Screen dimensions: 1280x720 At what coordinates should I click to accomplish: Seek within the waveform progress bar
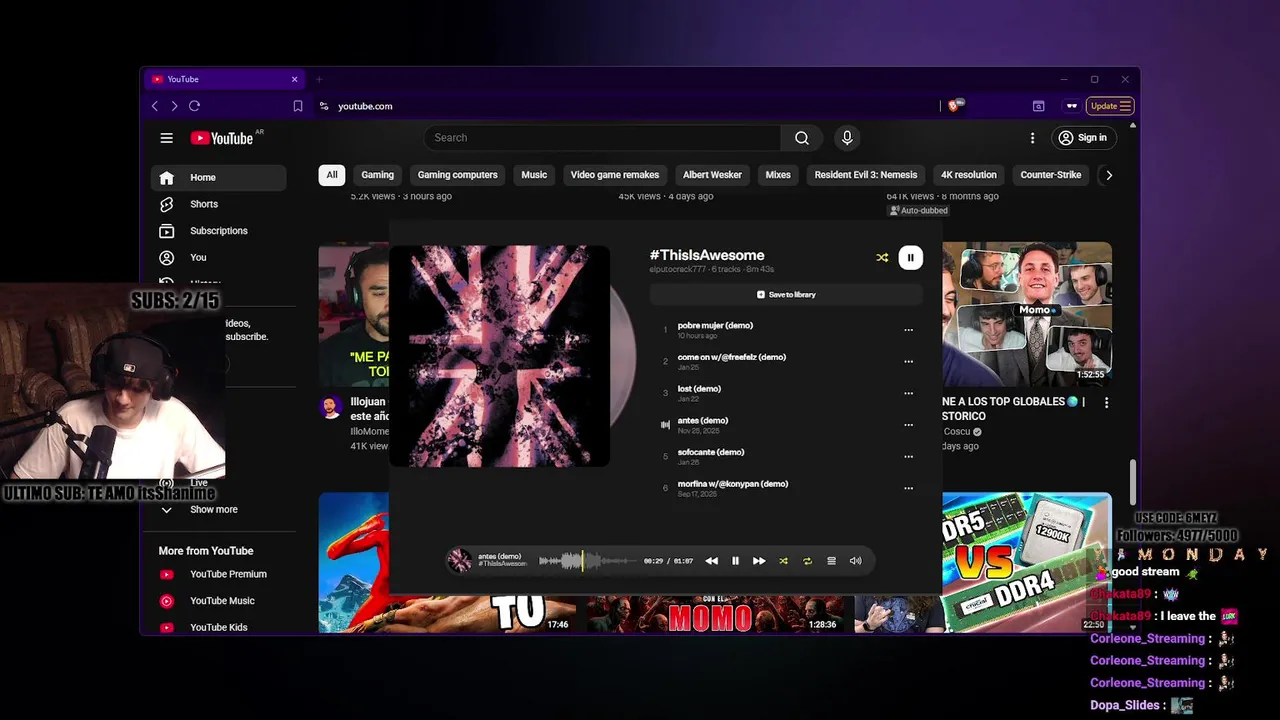tap(588, 561)
